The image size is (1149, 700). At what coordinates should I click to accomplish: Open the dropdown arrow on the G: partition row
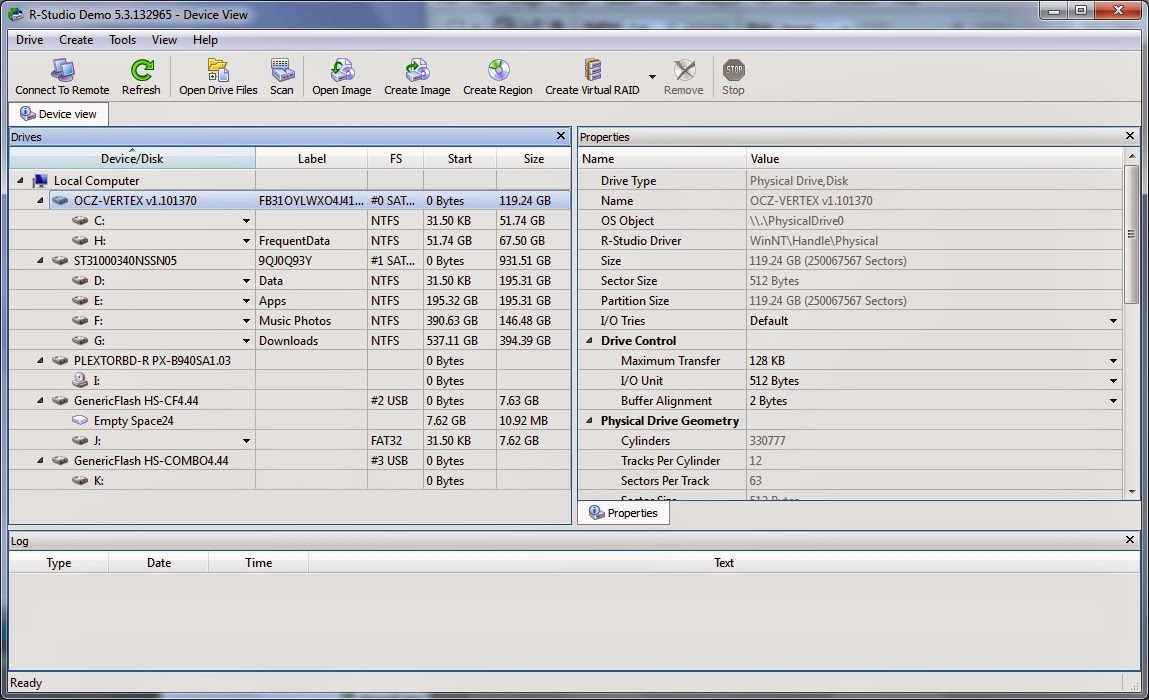coord(246,341)
